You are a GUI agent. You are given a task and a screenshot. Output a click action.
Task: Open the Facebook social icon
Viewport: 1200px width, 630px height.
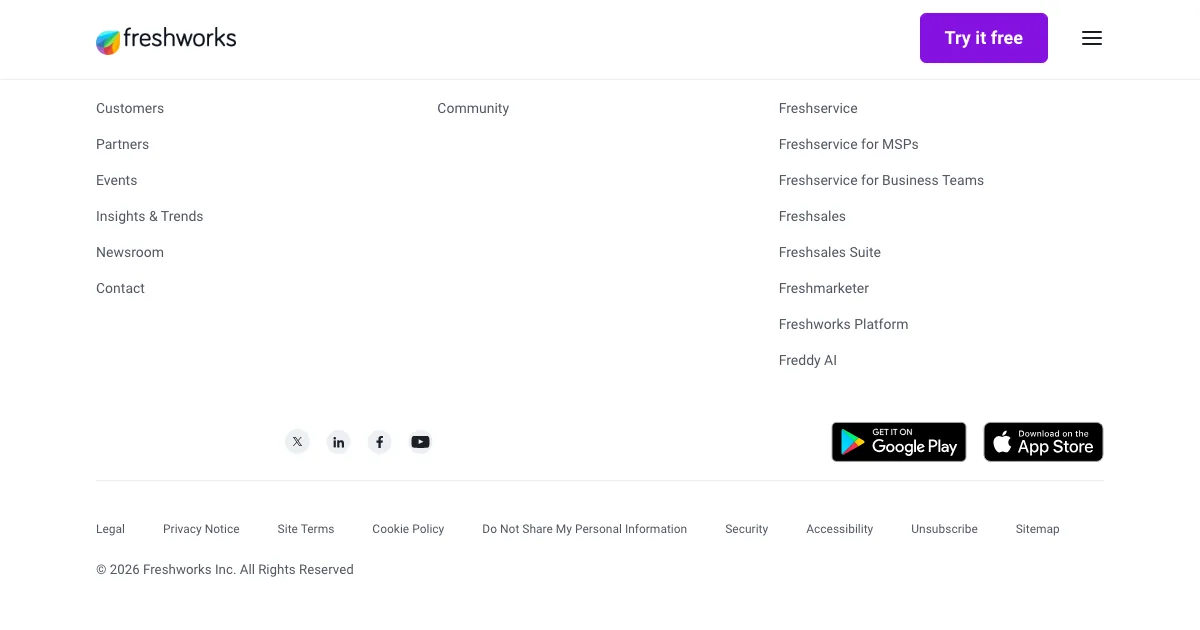tap(380, 442)
